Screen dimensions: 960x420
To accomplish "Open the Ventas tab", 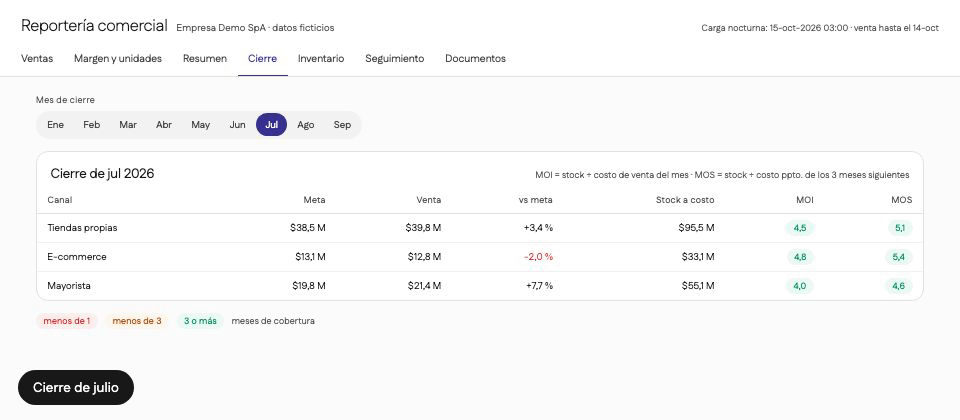I will click(x=37, y=59).
